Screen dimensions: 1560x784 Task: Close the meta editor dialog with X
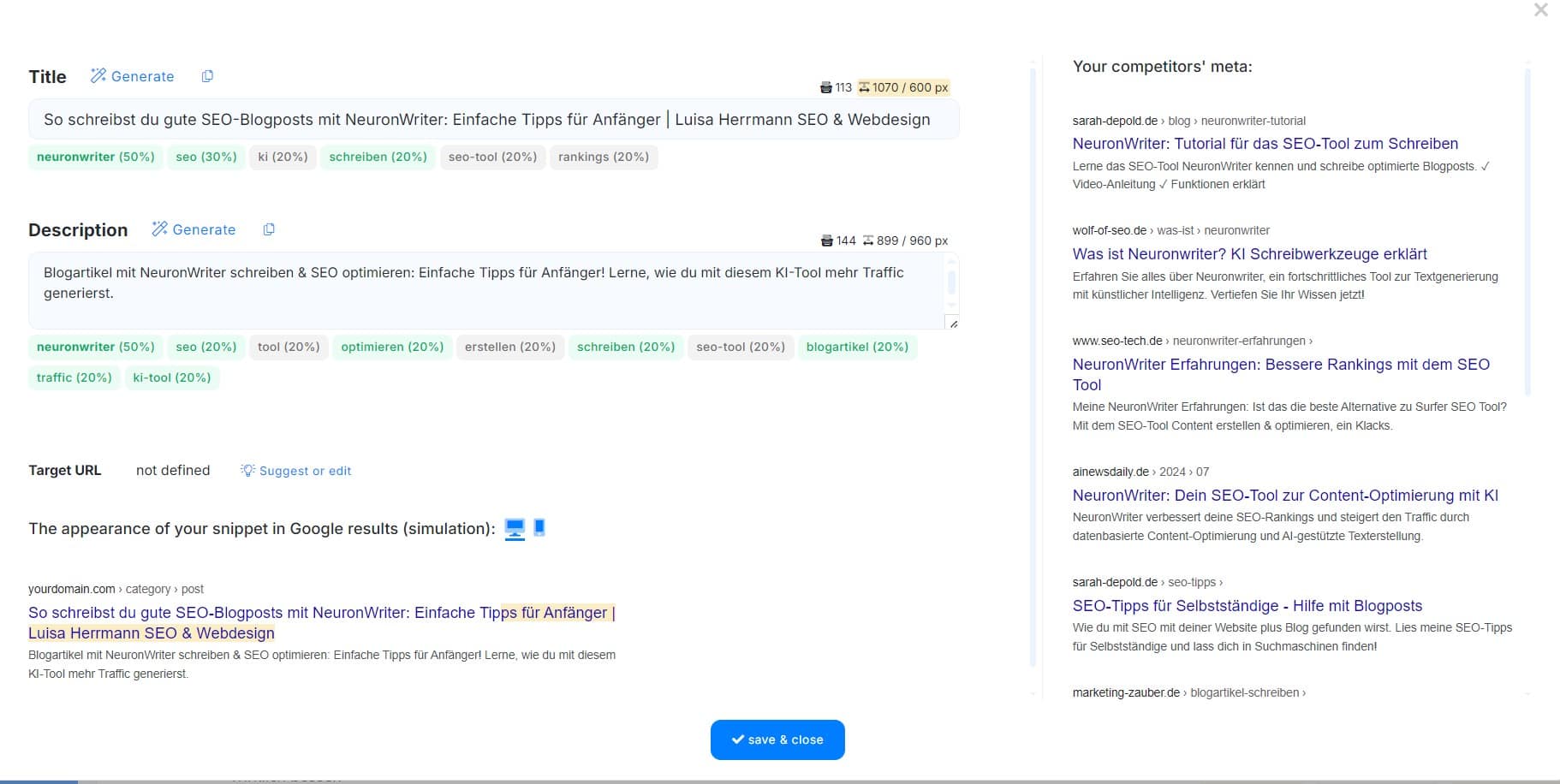[x=1540, y=10]
